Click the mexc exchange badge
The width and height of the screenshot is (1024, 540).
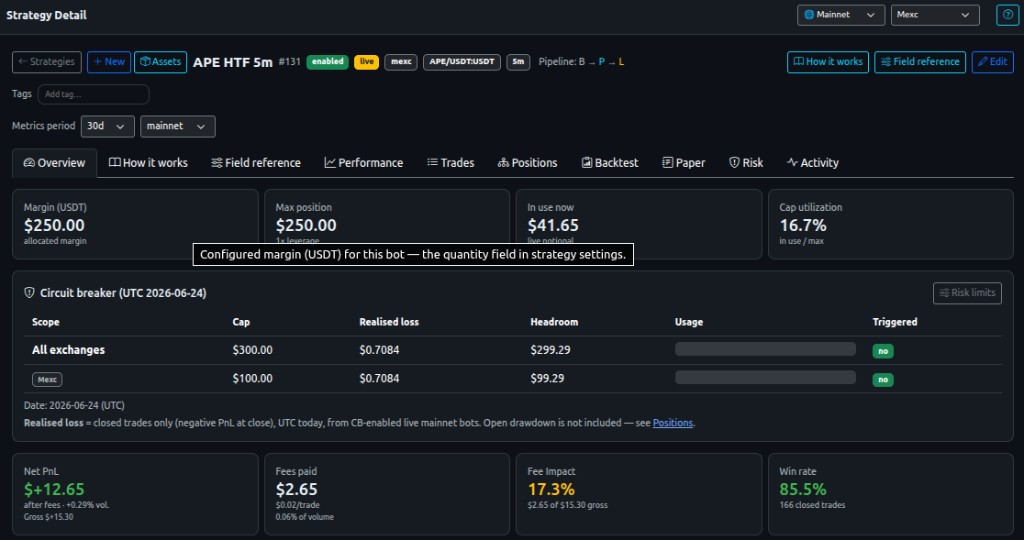(401, 62)
